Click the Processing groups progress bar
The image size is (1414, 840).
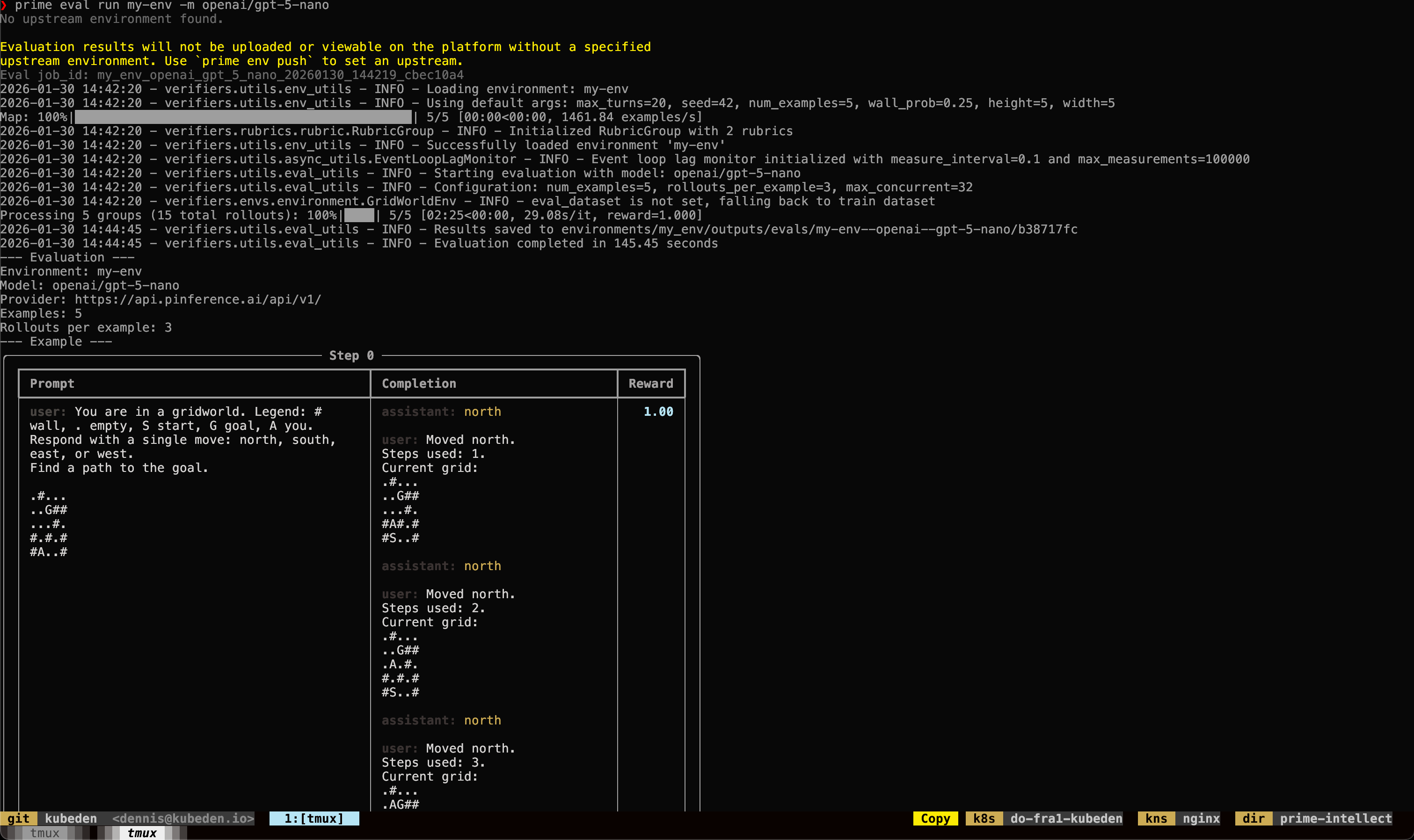[x=359, y=216]
